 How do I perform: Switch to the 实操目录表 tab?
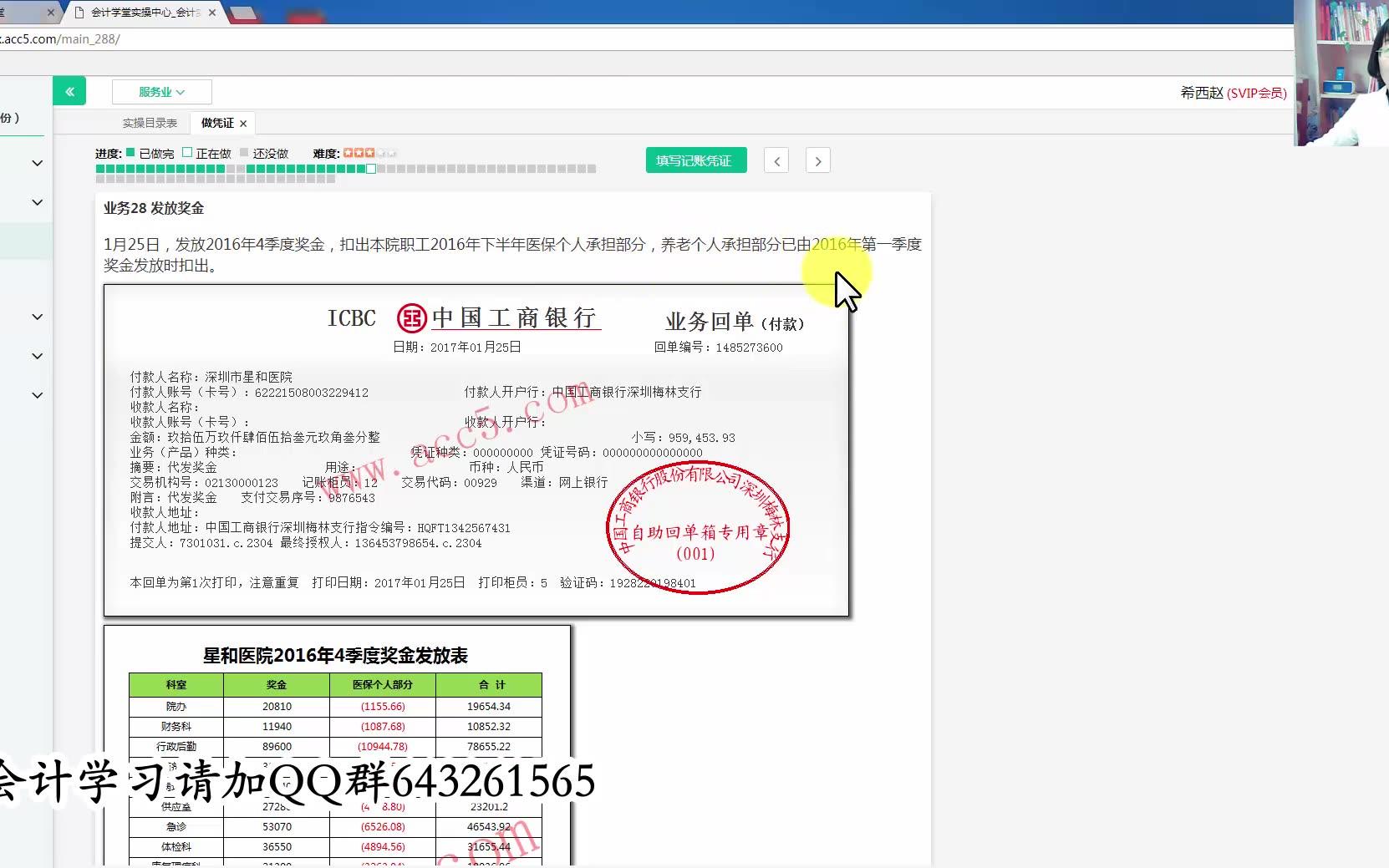148,122
